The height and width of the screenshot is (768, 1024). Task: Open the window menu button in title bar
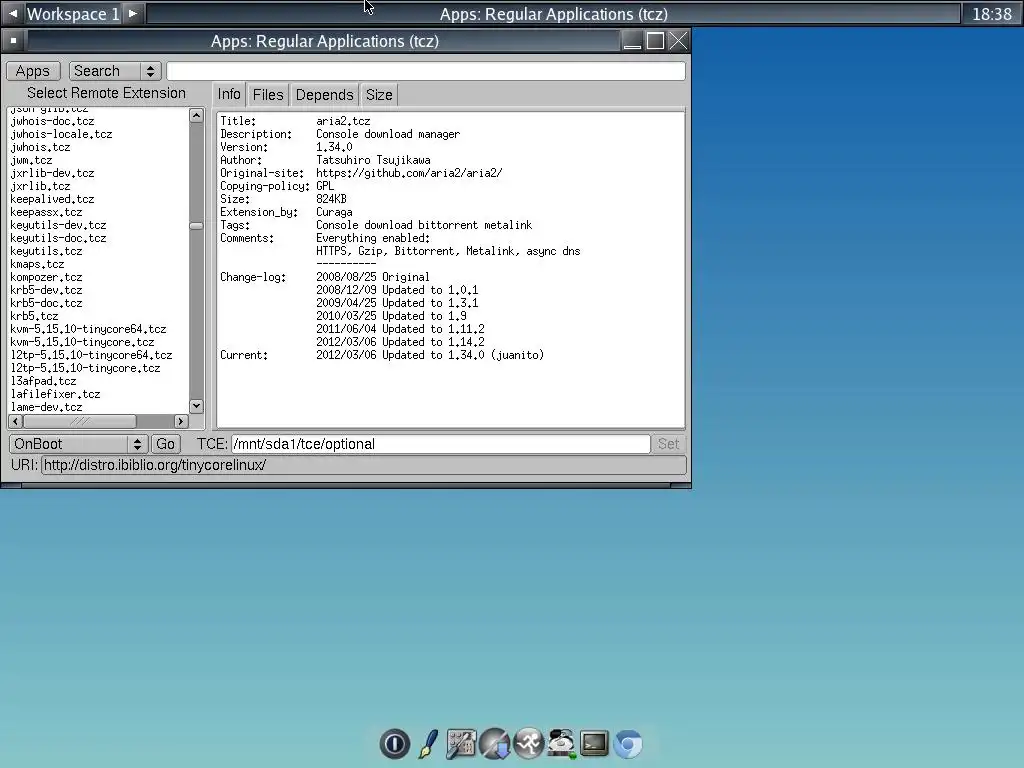(x=13, y=41)
